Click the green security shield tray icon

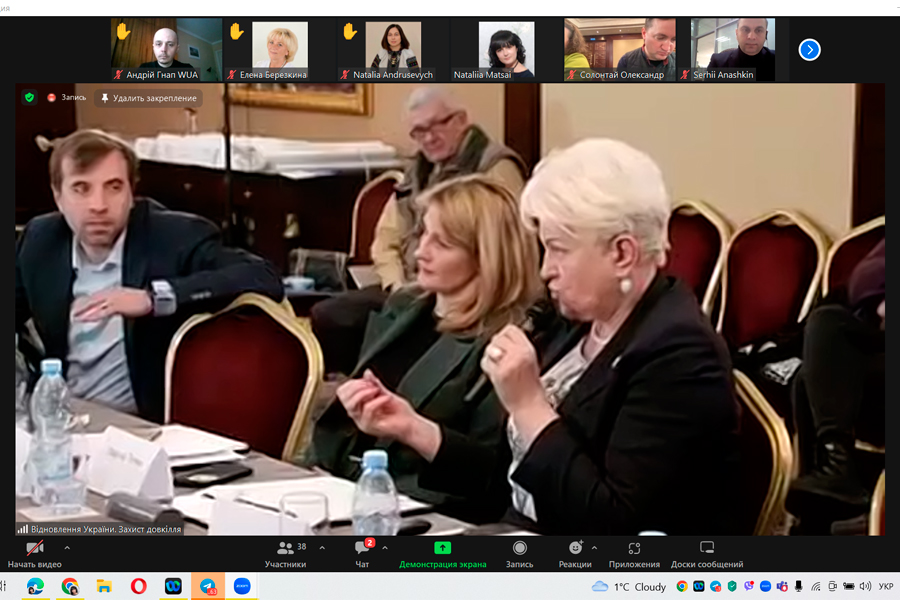tap(732, 586)
